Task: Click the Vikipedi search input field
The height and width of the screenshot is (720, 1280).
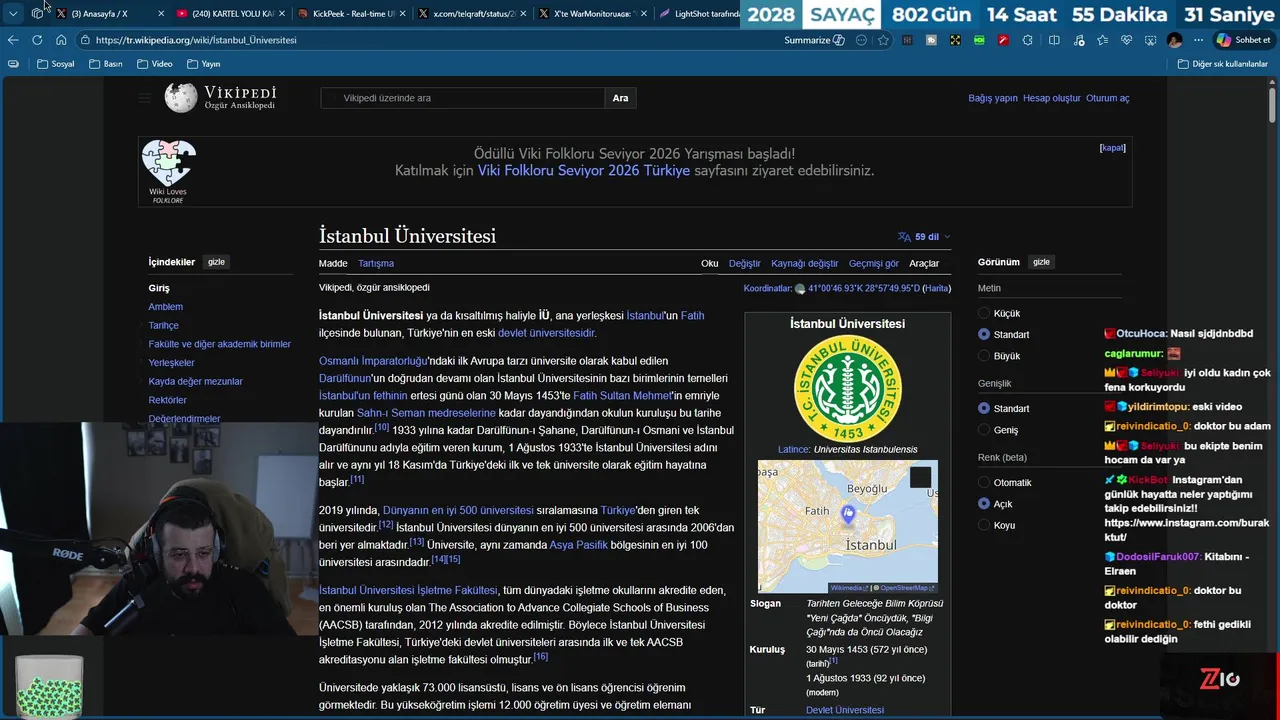Action: tap(463, 98)
